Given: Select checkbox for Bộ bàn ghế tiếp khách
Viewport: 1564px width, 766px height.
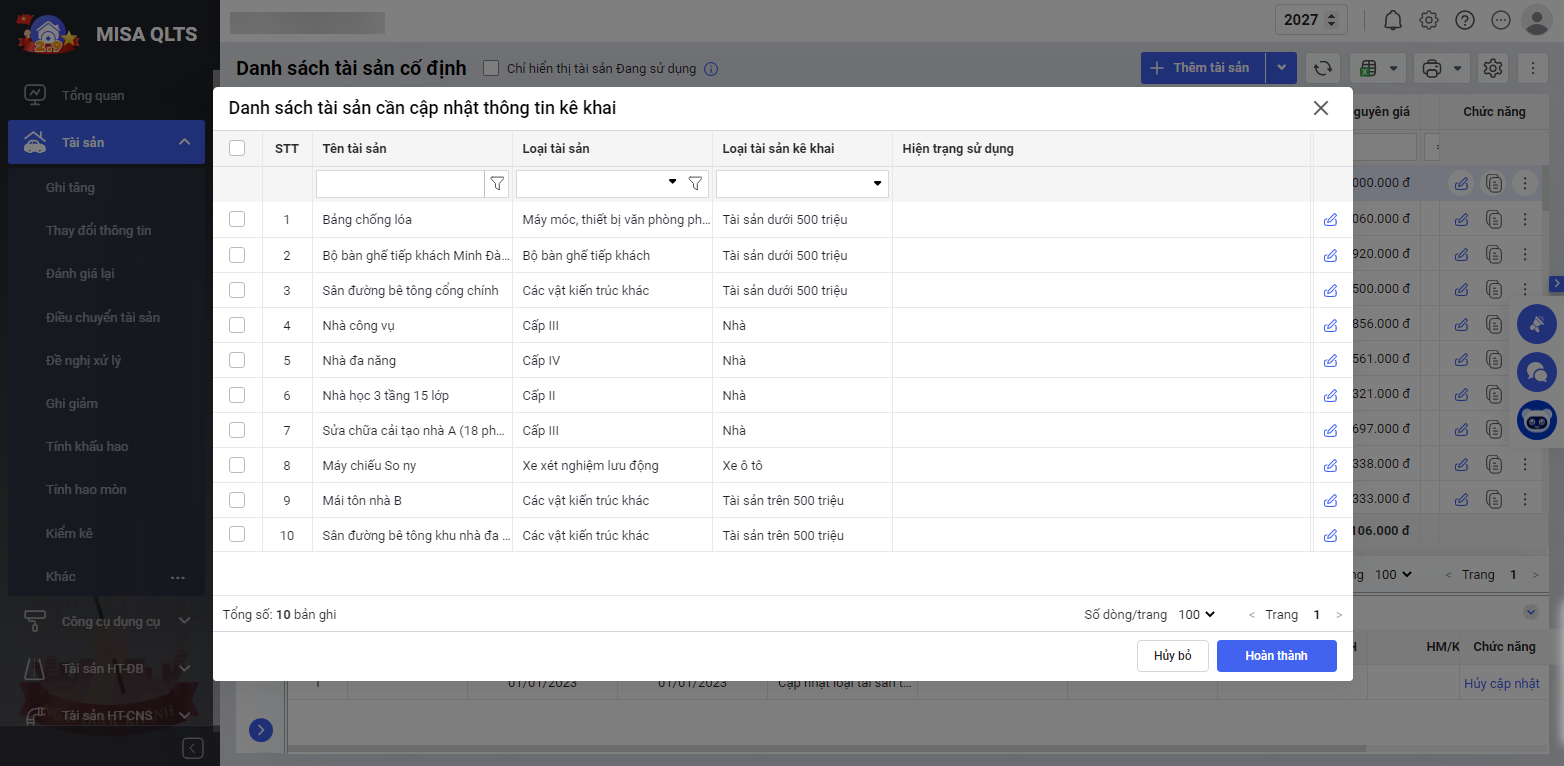Looking at the screenshot, I should pos(237,255).
